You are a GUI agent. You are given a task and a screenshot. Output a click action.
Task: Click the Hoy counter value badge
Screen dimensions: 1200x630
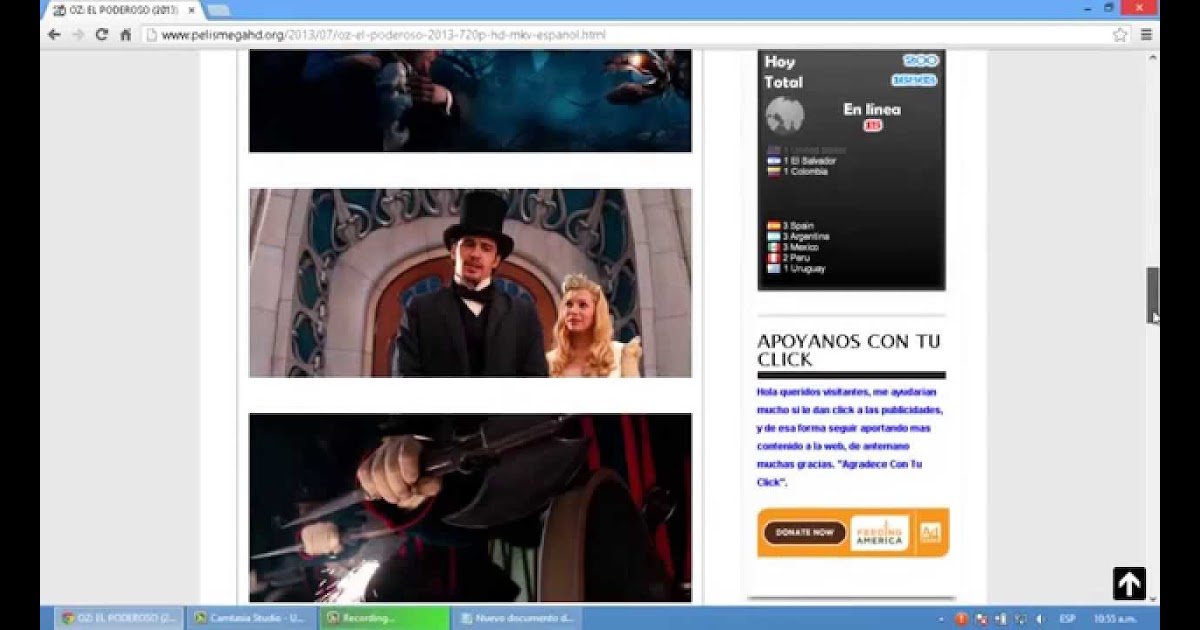click(x=921, y=61)
